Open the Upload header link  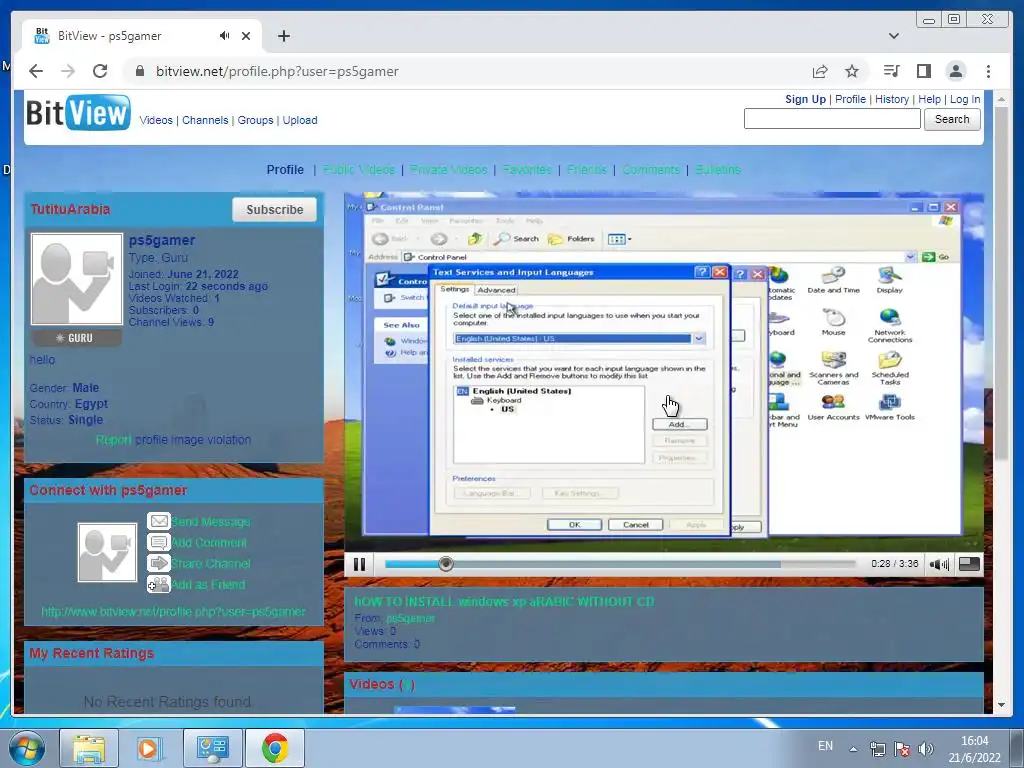coord(300,120)
